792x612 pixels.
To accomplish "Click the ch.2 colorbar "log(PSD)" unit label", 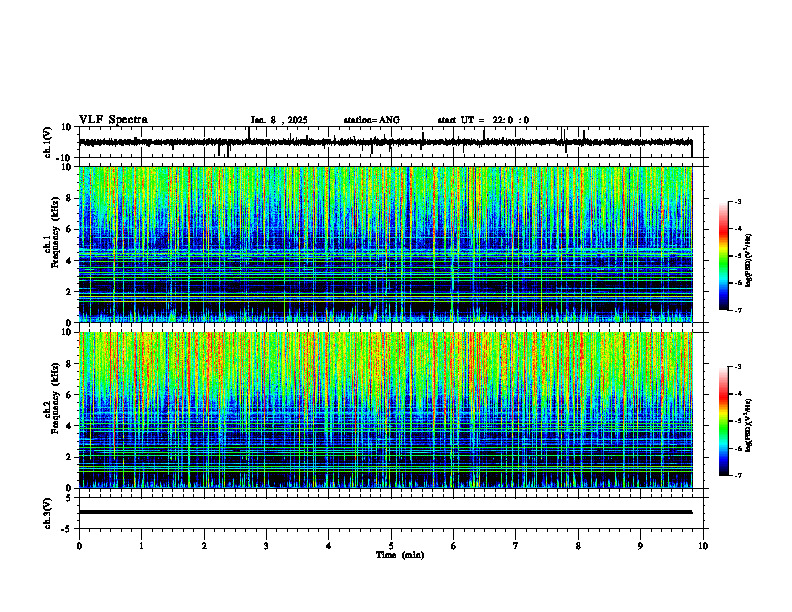I will (x=749, y=425).
